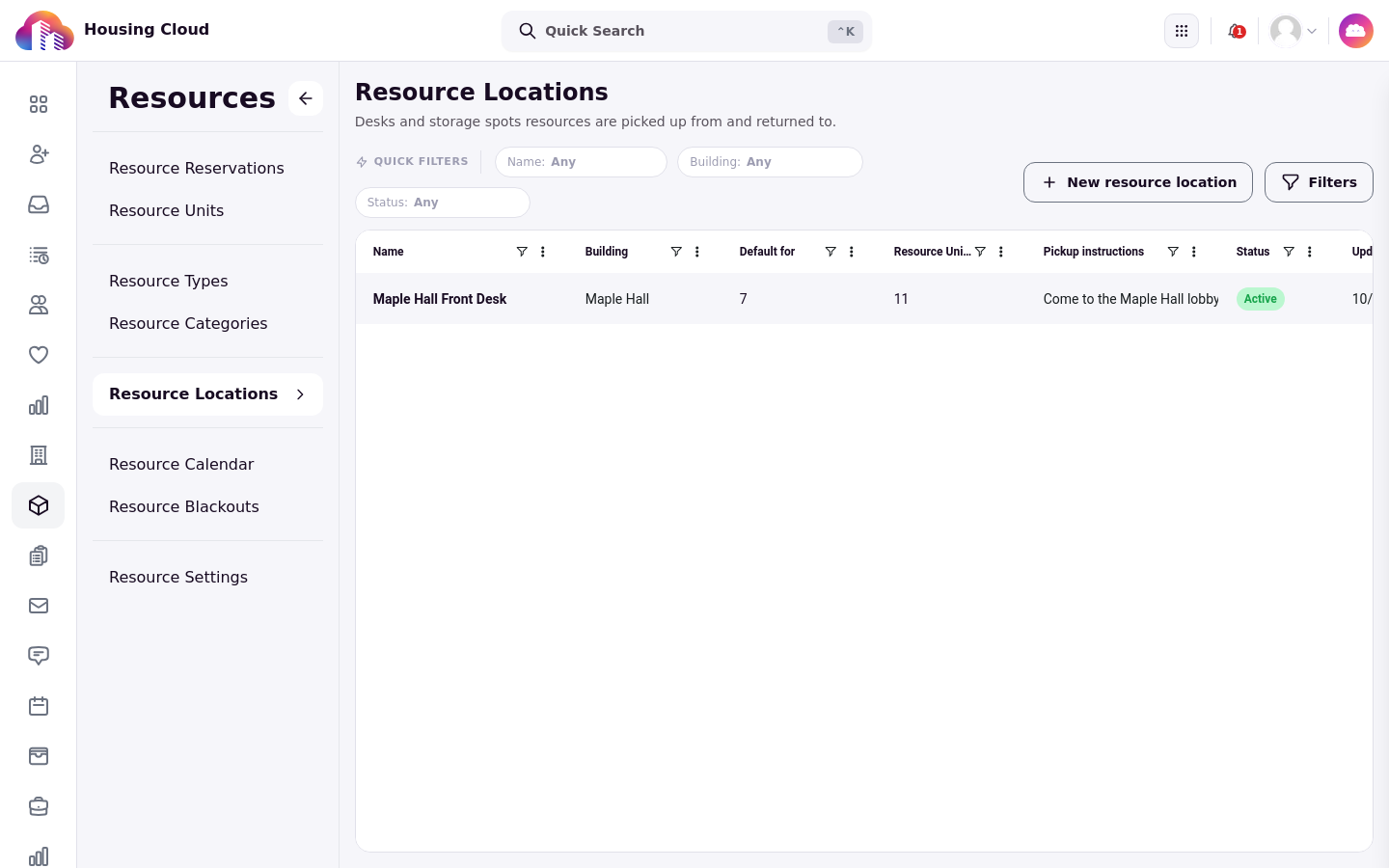Filter the Pickup instructions column
The height and width of the screenshot is (868, 1389).
pos(1173,252)
